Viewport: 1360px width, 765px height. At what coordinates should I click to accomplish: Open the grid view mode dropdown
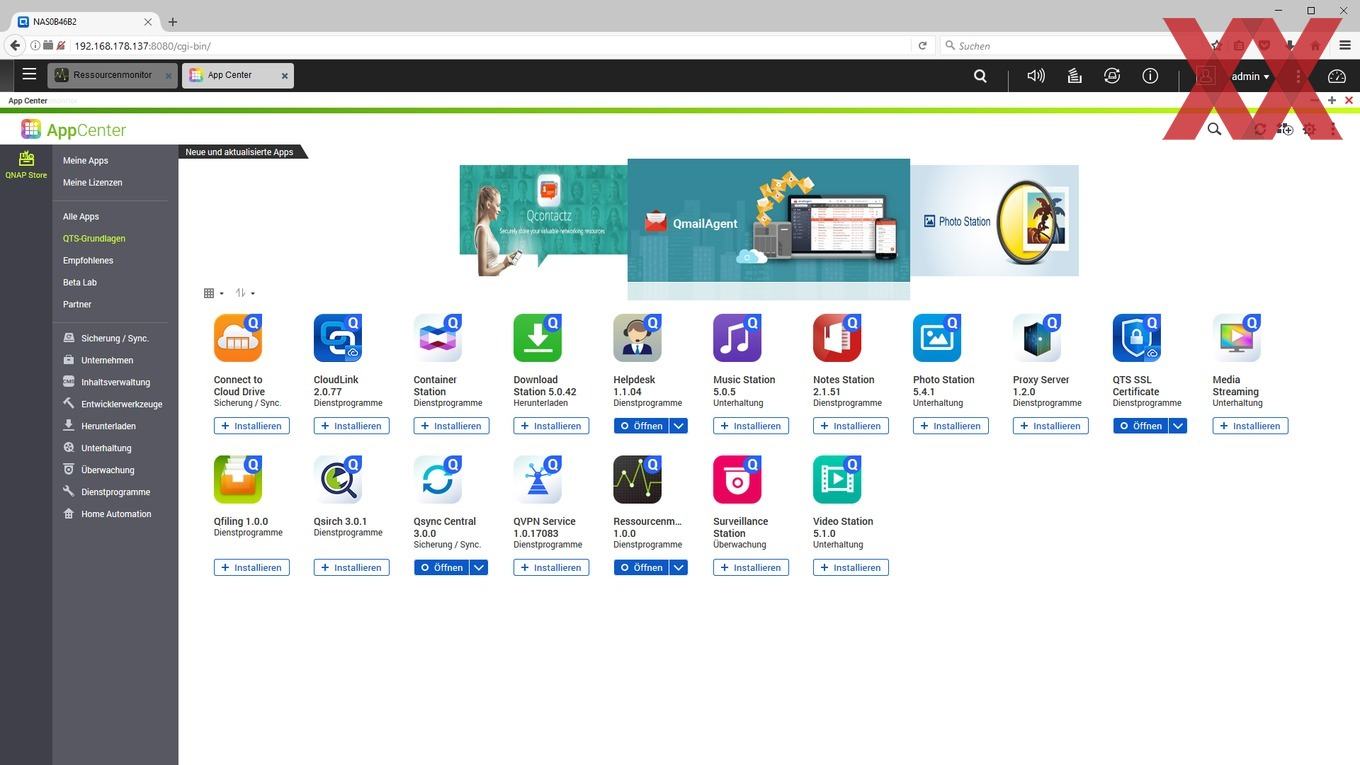[x=213, y=293]
